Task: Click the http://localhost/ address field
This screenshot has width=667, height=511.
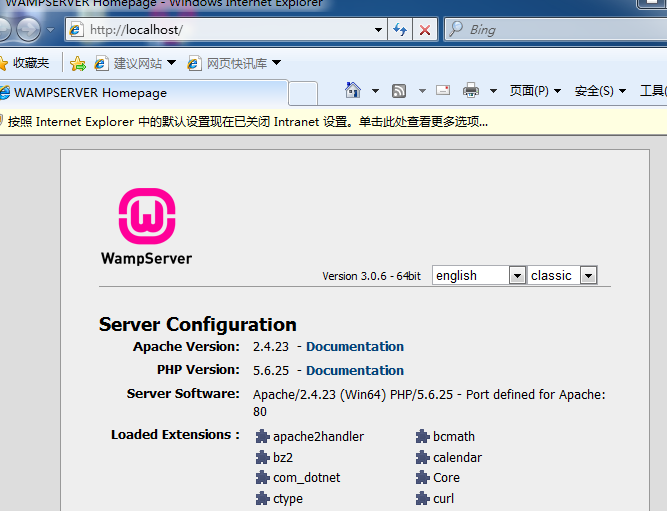Action: [x=228, y=30]
